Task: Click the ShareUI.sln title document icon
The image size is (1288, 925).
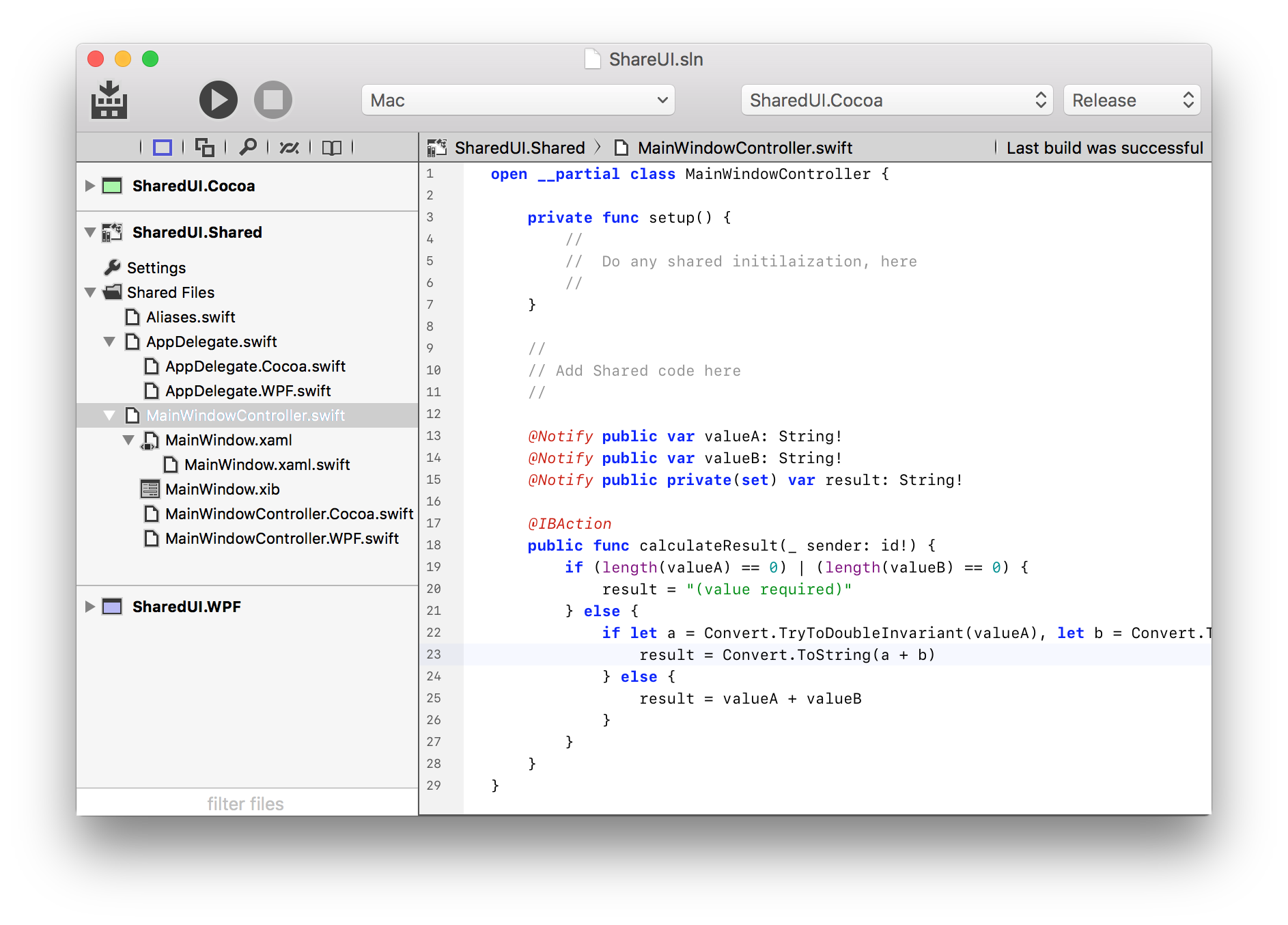Action: tap(593, 59)
